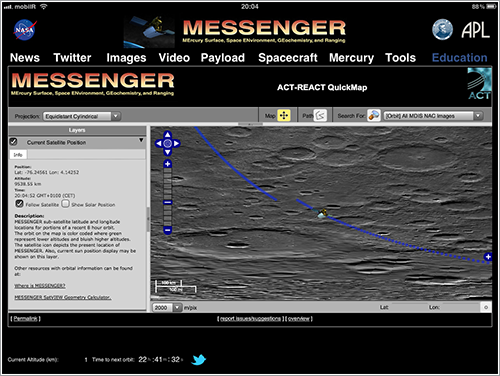The width and height of the screenshot is (500, 376).
Task: Zoom in with the top plus button
Action: pyautogui.click(x=168, y=164)
